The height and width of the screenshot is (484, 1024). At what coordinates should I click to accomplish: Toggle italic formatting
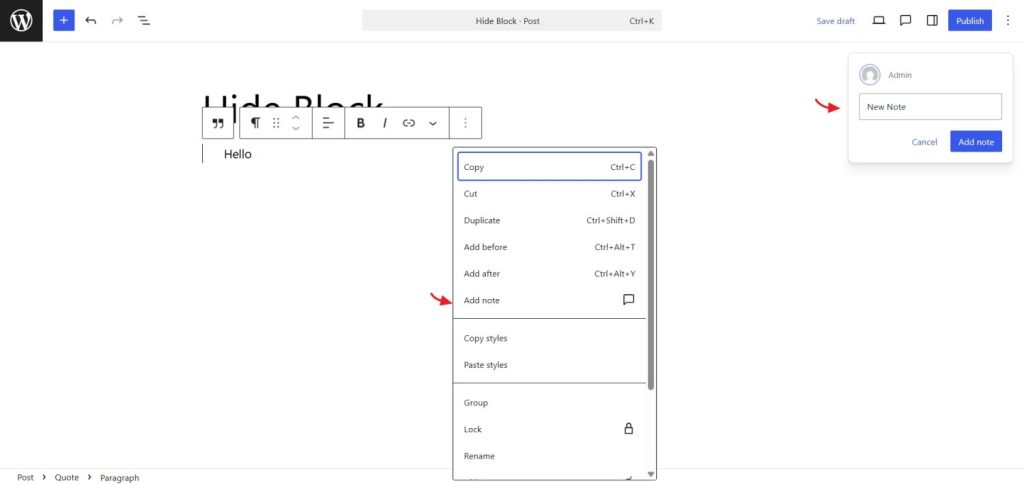coord(385,123)
